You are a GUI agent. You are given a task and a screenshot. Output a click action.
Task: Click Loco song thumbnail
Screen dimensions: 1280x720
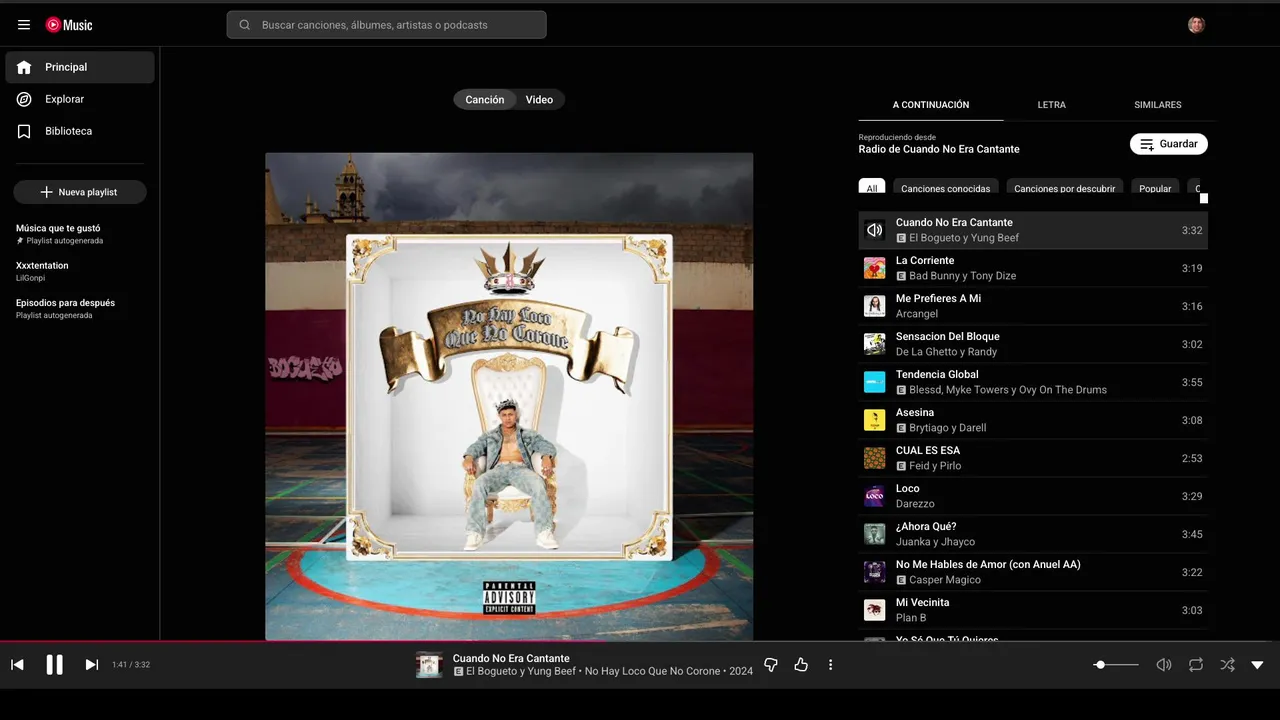tap(875, 496)
